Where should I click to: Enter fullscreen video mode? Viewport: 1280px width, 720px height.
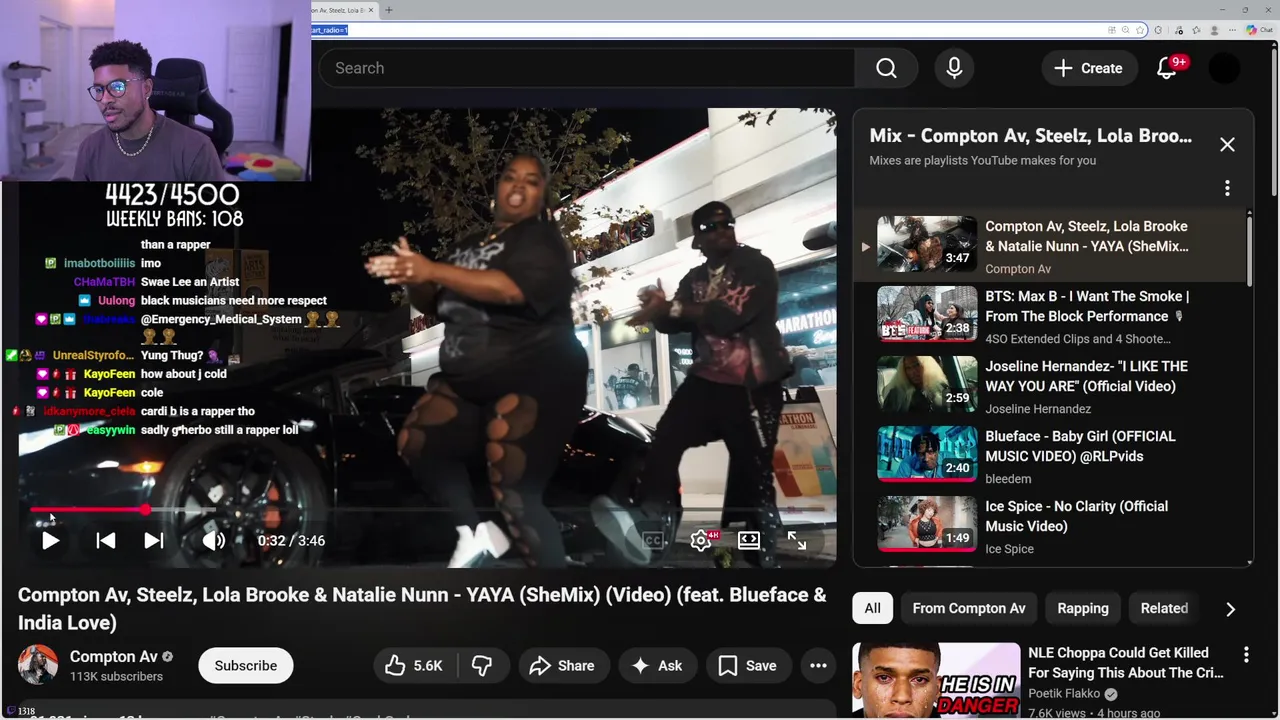pos(797,540)
